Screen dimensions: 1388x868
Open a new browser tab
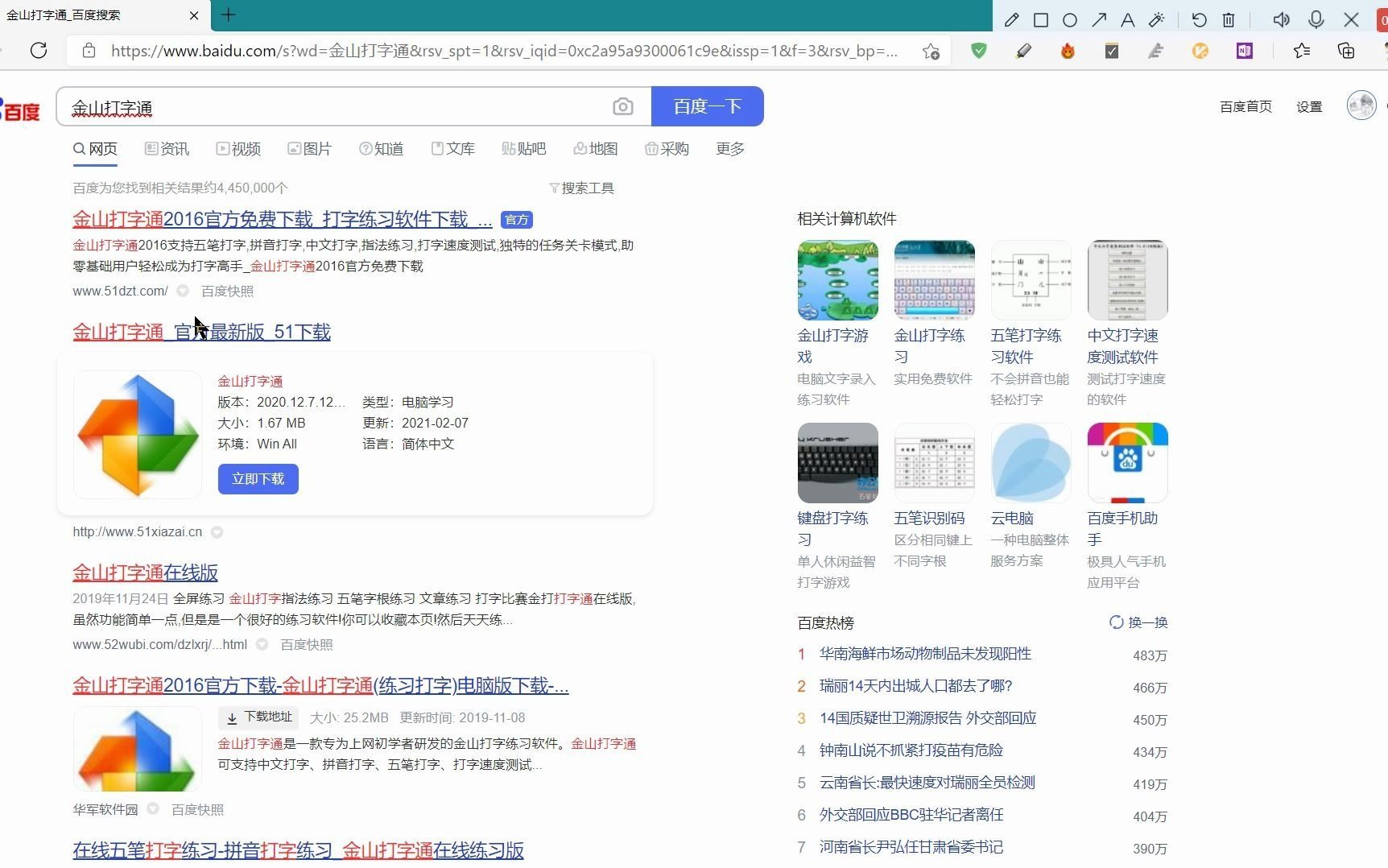[229, 14]
